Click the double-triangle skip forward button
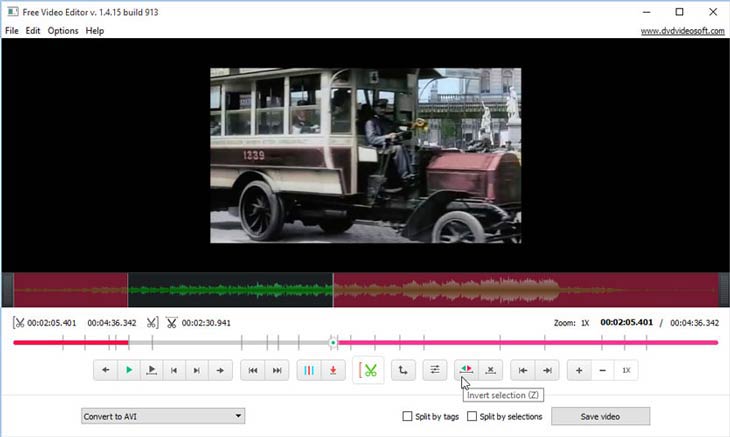This screenshot has width=730, height=437. point(277,370)
